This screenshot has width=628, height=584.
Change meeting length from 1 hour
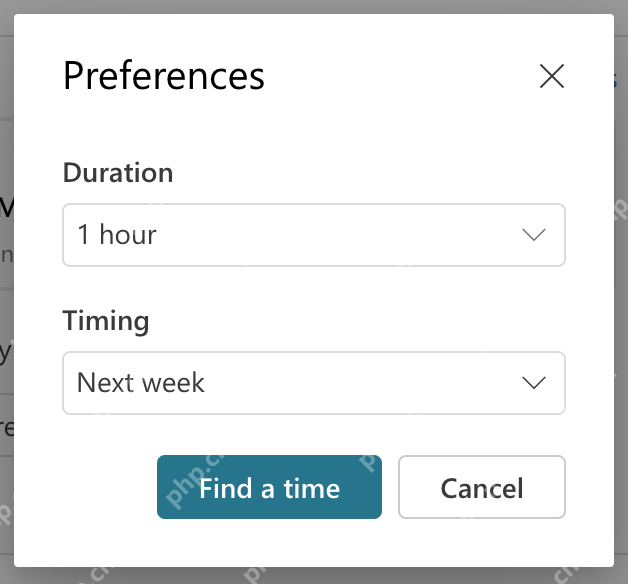click(x=314, y=235)
